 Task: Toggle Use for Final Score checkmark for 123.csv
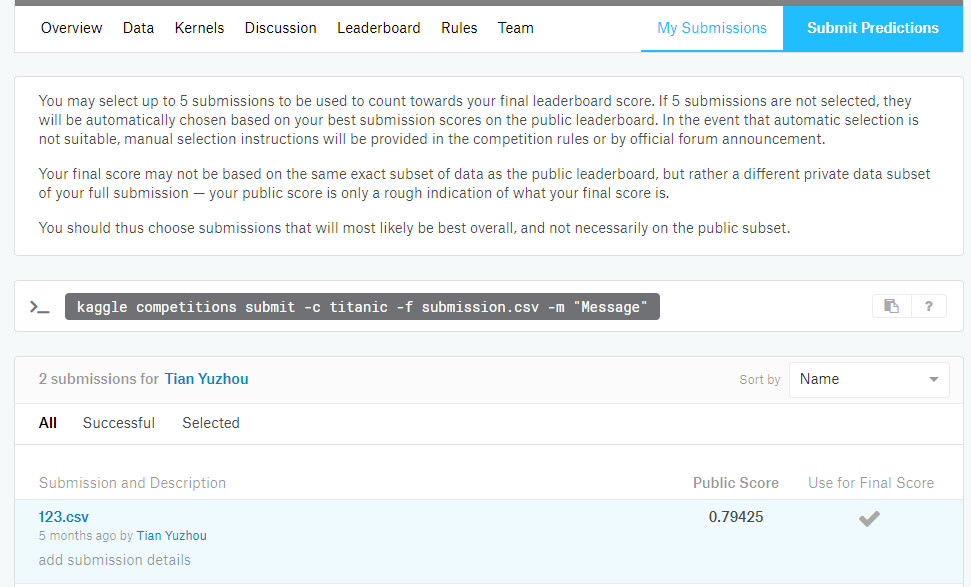(869, 518)
